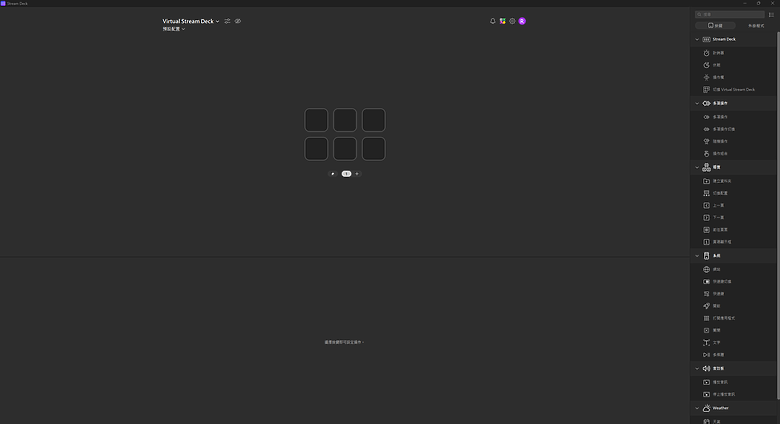This screenshot has height=424, width=780.
Task: Click the pin button left of page indicator
Action: (333, 174)
